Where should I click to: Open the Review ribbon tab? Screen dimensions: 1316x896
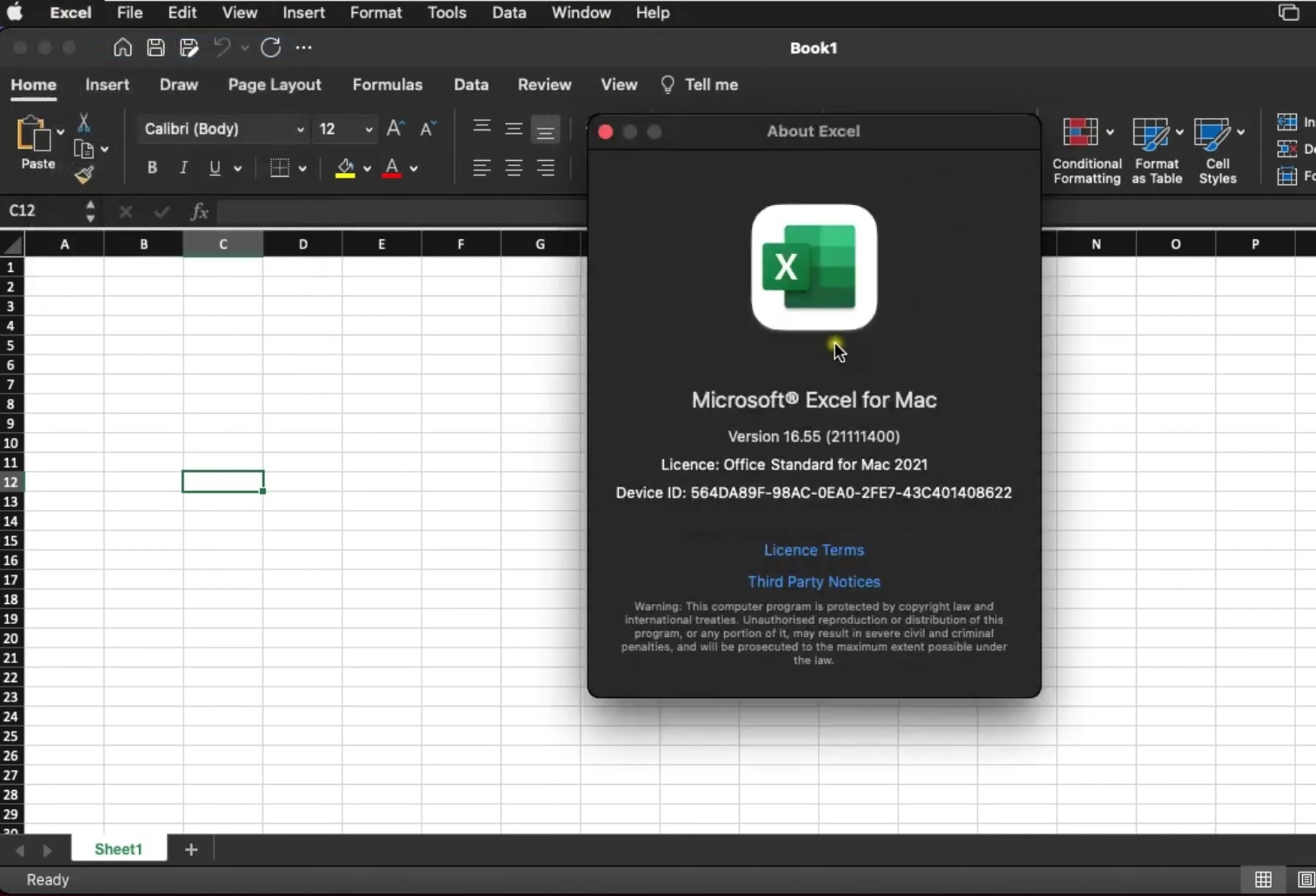pos(545,84)
